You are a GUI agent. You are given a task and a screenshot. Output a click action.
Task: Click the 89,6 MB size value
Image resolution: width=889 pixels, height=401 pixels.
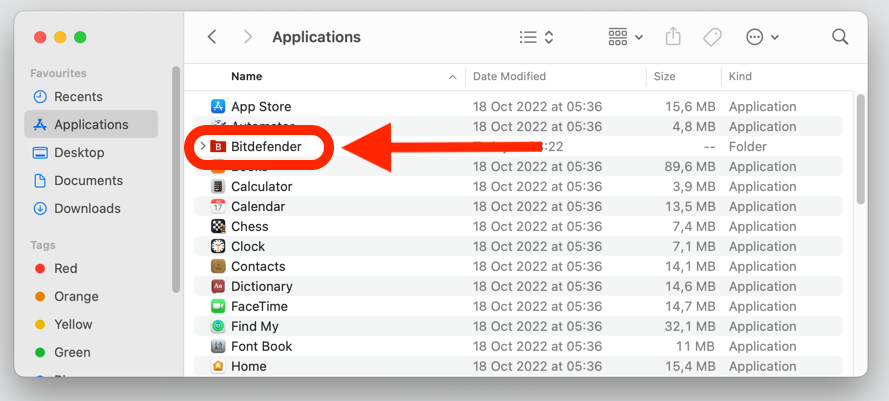tap(689, 167)
